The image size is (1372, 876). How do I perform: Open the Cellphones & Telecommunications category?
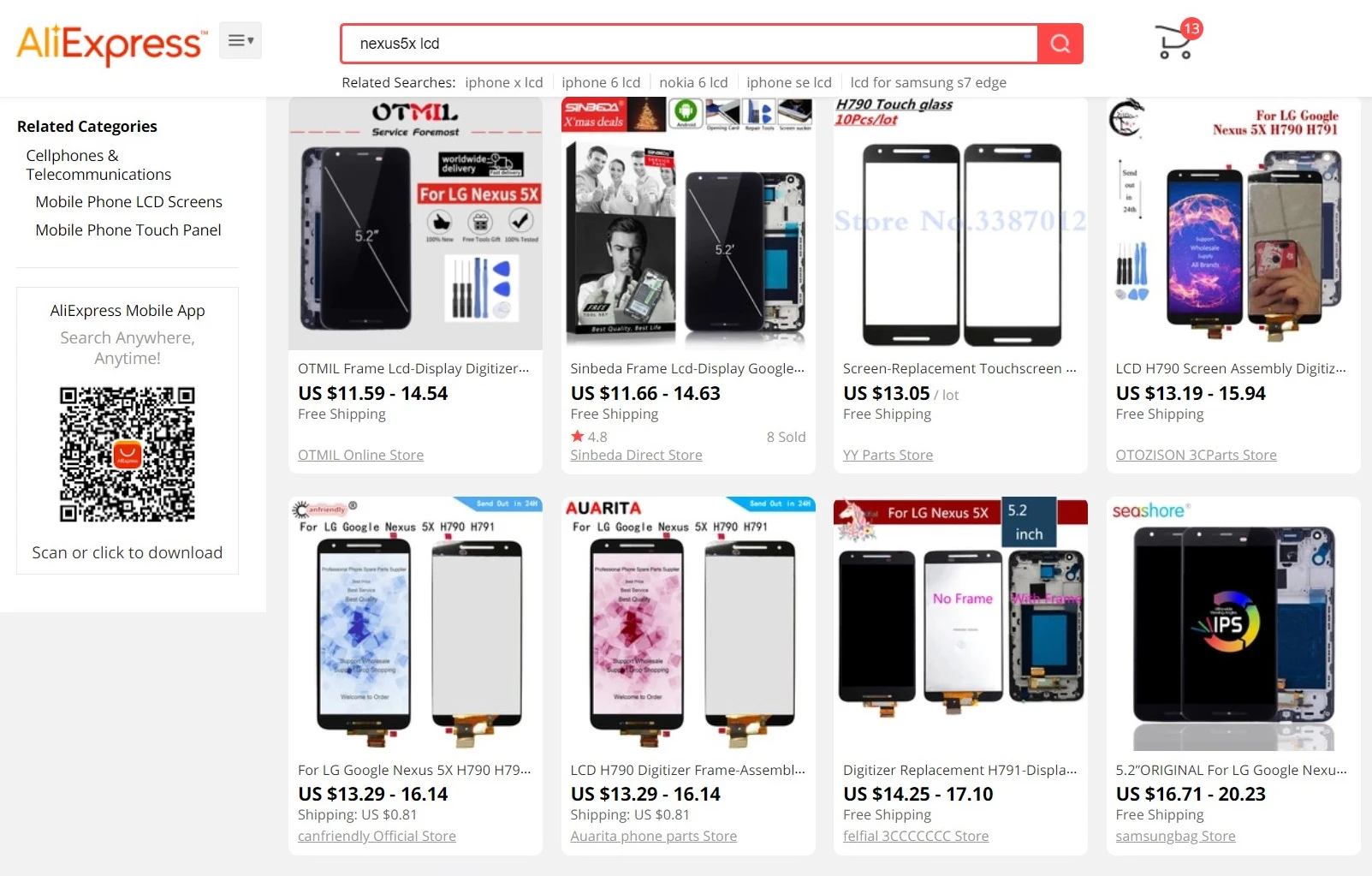coord(98,164)
